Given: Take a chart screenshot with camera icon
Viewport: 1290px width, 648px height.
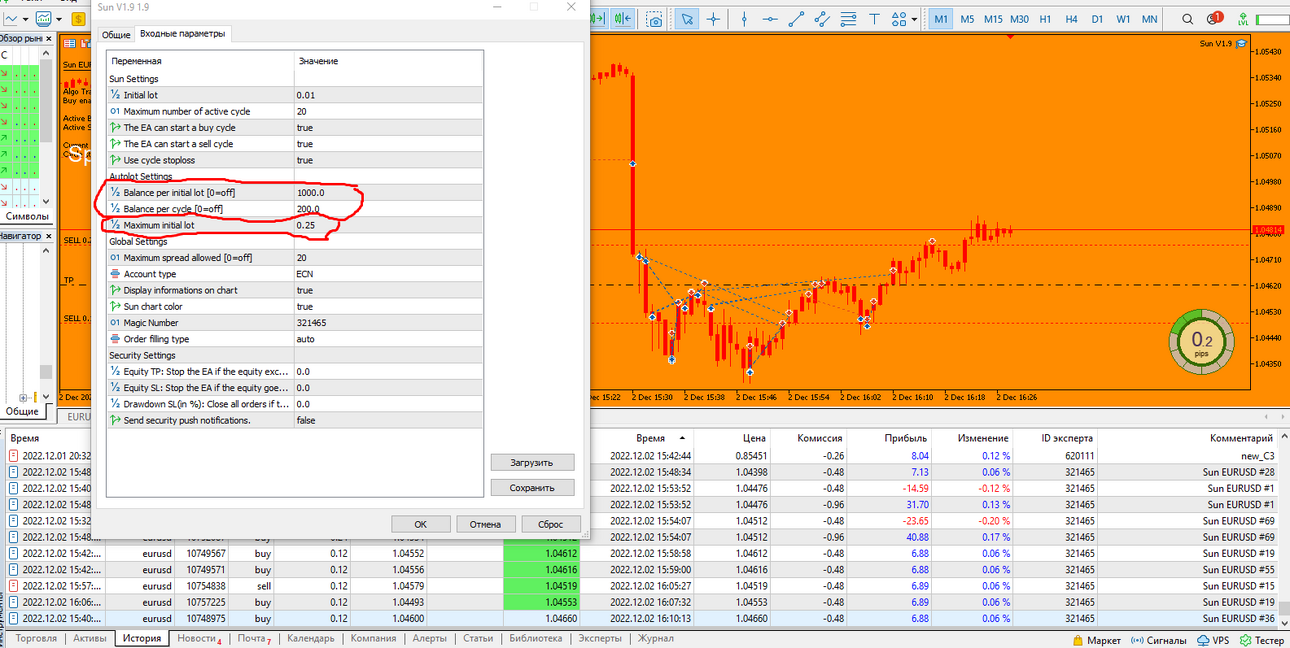Looking at the screenshot, I should pyautogui.click(x=655, y=19).
